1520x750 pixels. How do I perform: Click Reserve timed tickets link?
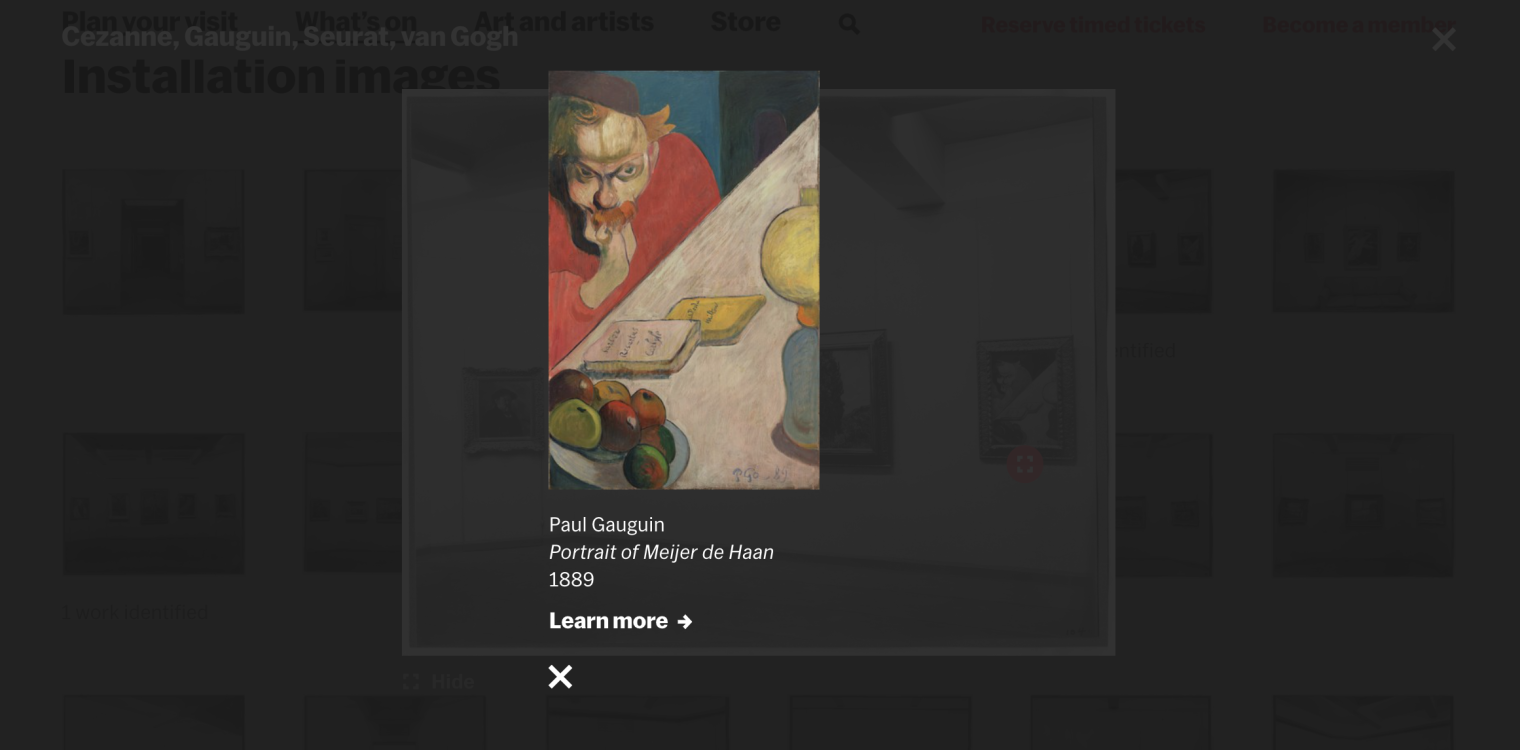click(1093, 24)
